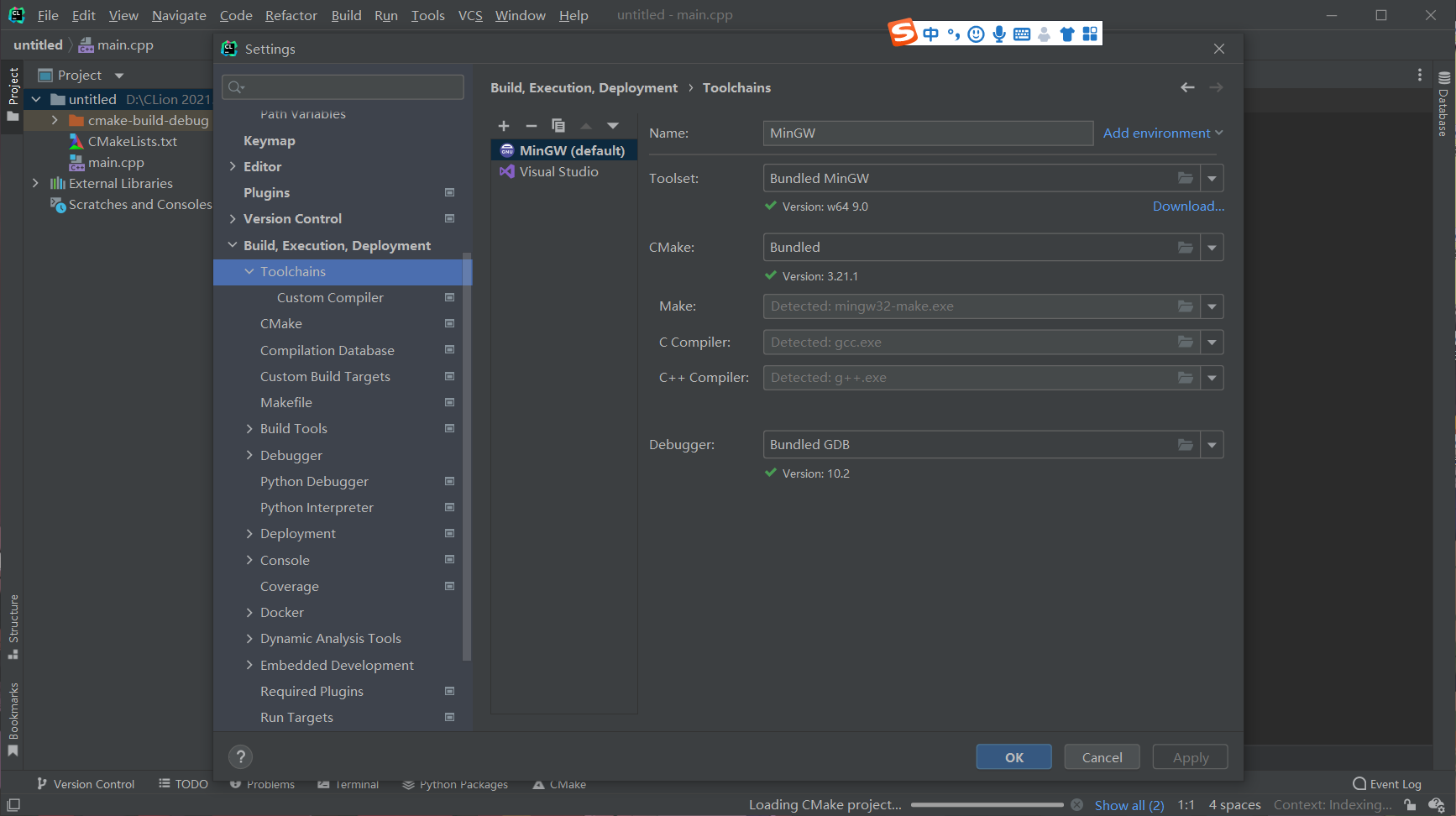Image resolution: width=1456 pixels, height=816 pixels.
Task: Browse folder for Toolset path
Action: [x=1185, y=178]
